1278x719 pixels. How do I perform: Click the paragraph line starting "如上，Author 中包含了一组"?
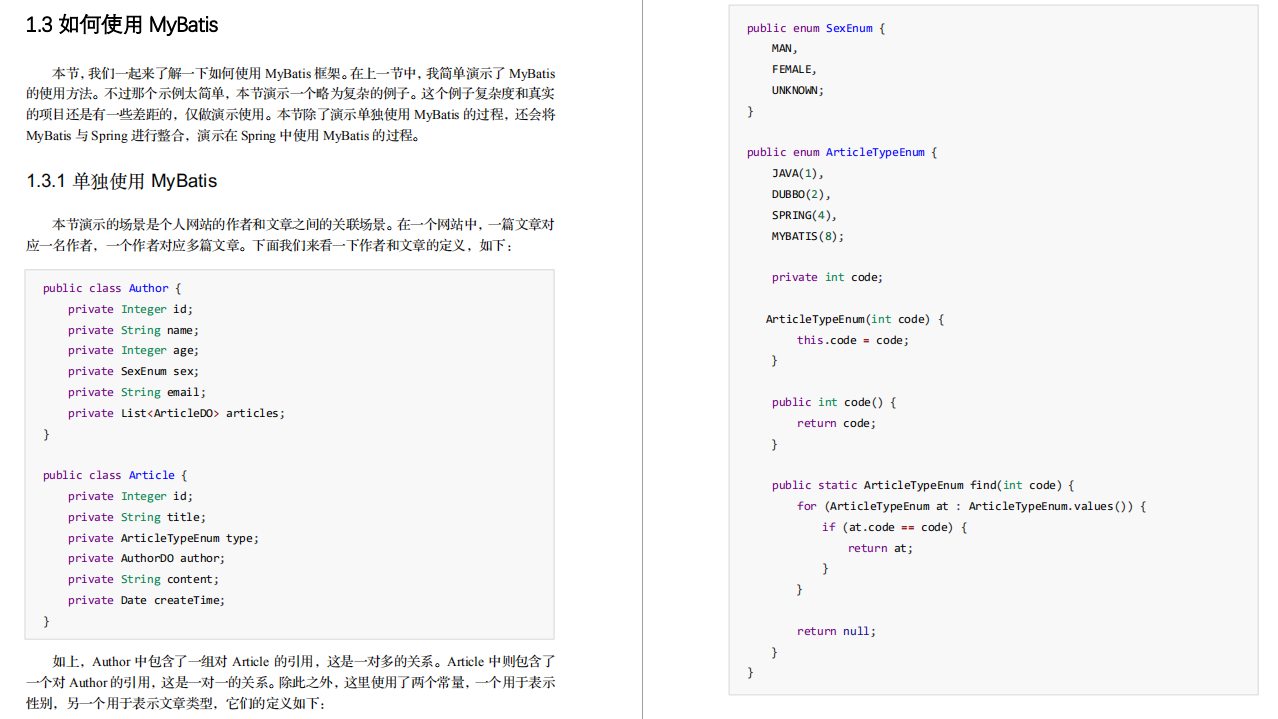coord(304,661)
